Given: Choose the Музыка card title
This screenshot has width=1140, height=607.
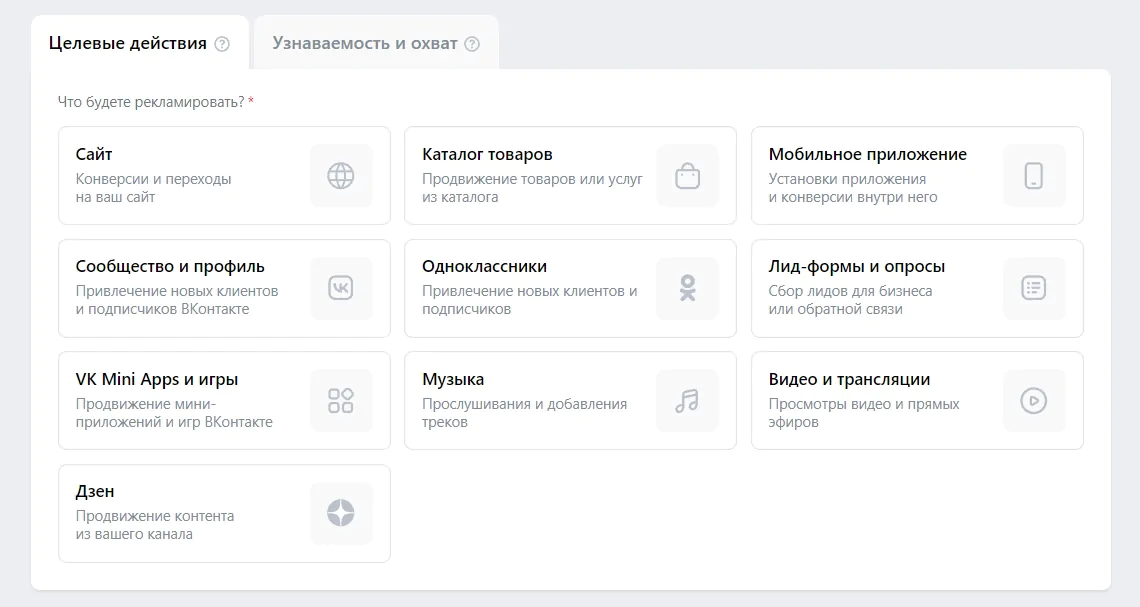Looking at the screenshot, I should (x=453, y=379).
